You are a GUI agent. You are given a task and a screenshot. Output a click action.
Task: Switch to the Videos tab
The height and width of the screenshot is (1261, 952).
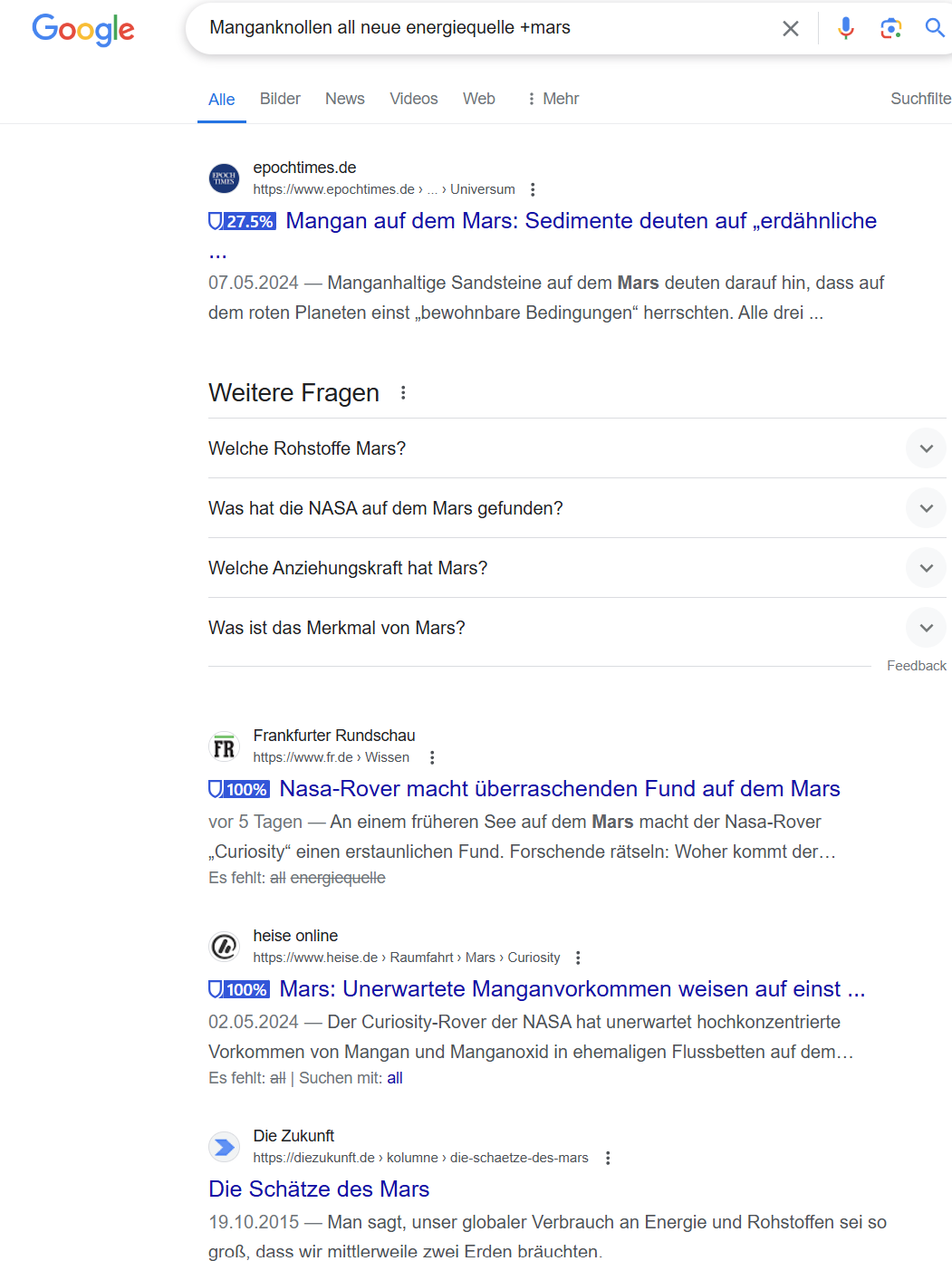coord(414,99)
